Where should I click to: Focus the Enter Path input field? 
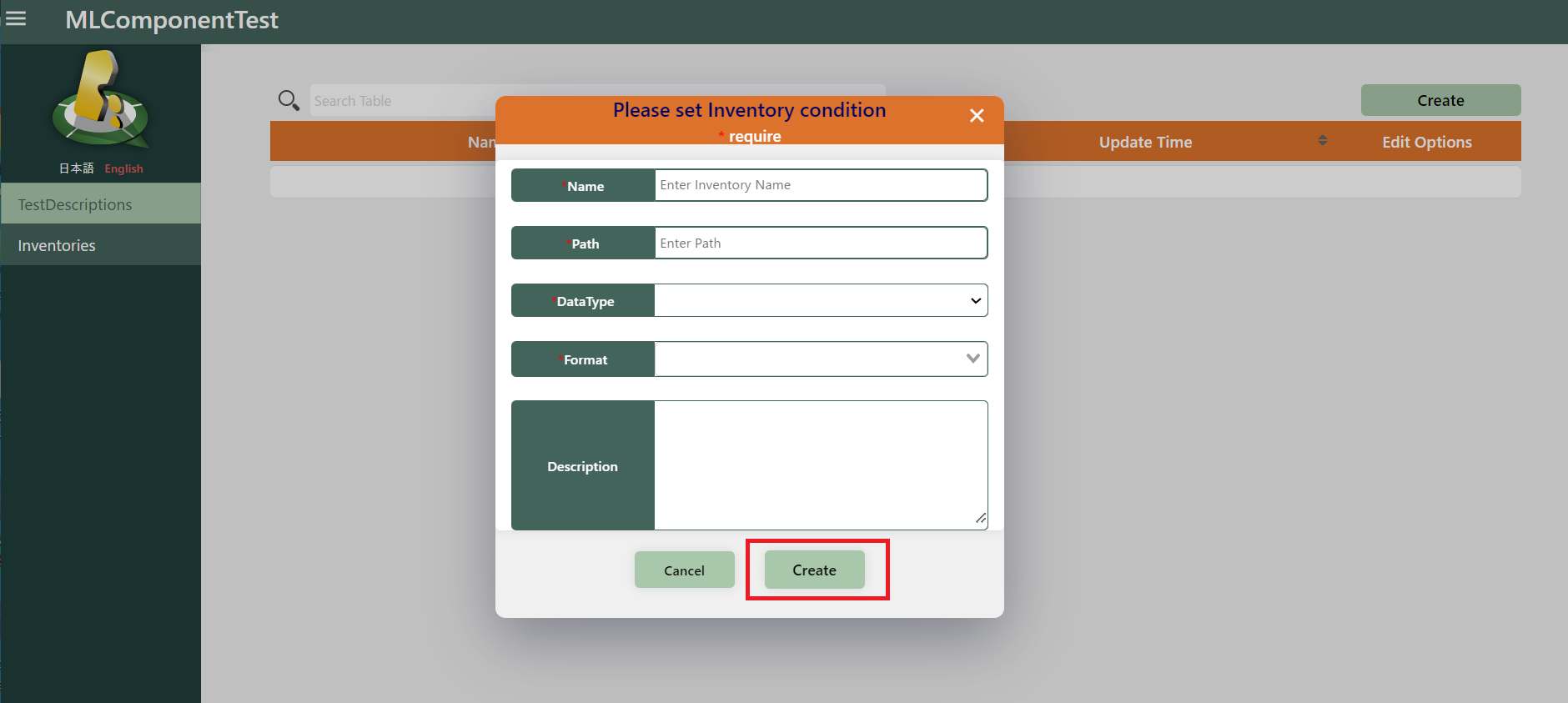pyautogui.click(x=821, y=244)
